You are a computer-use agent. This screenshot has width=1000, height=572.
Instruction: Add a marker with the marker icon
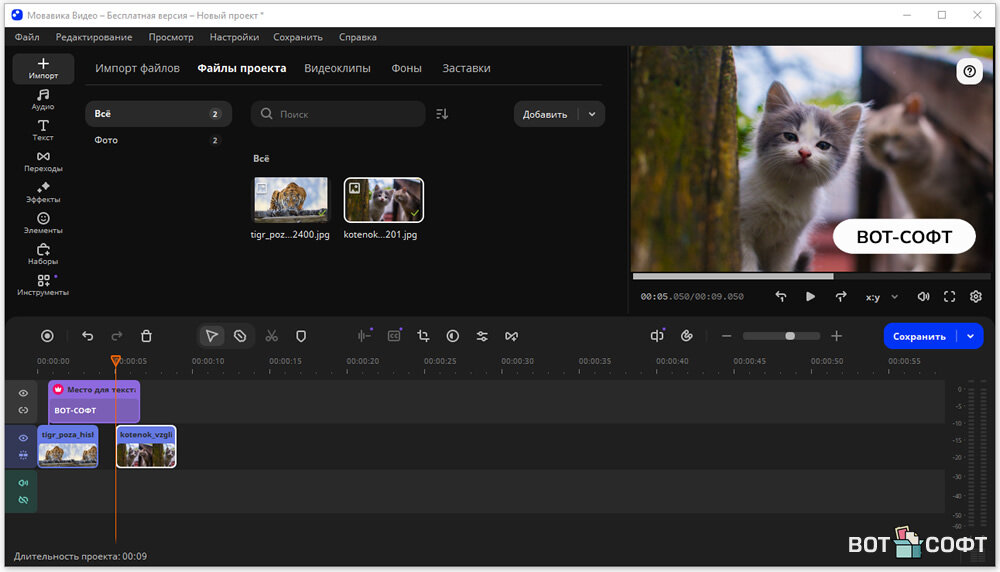tap(300, 336)
